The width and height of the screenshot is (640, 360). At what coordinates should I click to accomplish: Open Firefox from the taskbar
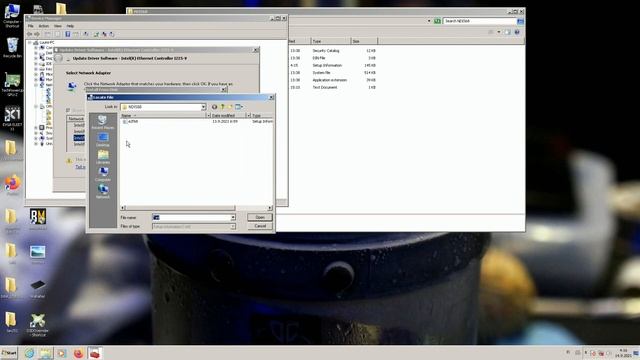pos(78,353)
